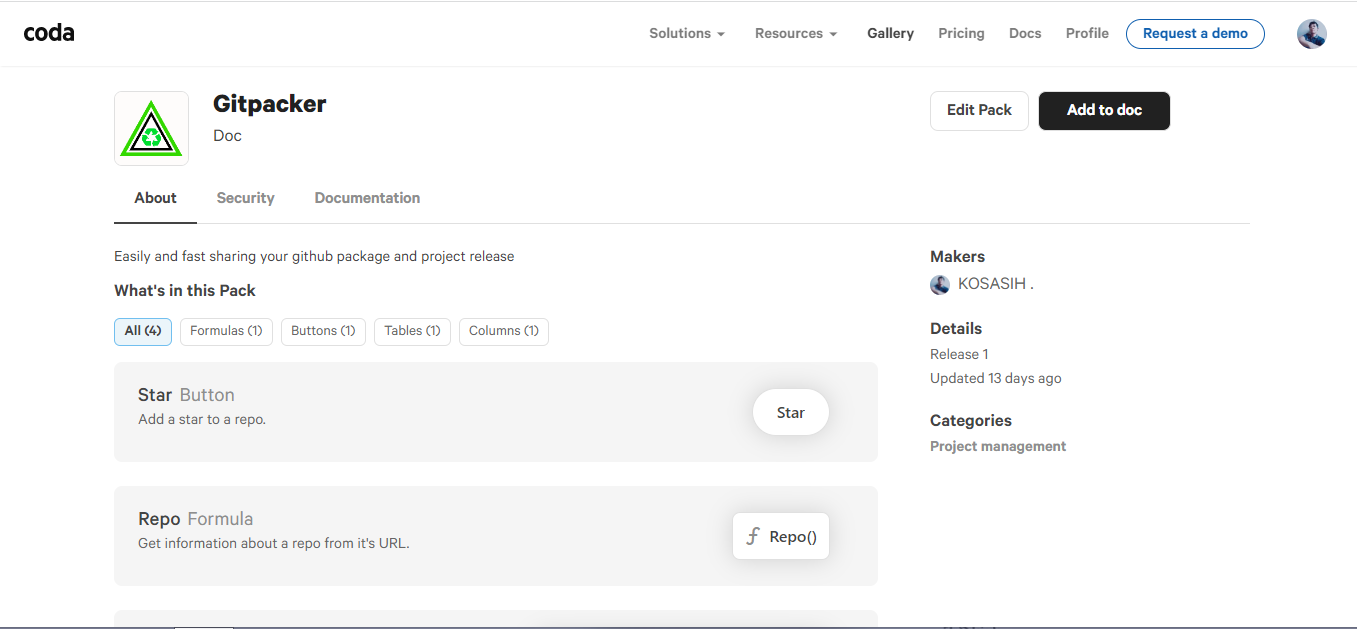
Task: Filter by Tables (1)
Action: coord(412,331)
